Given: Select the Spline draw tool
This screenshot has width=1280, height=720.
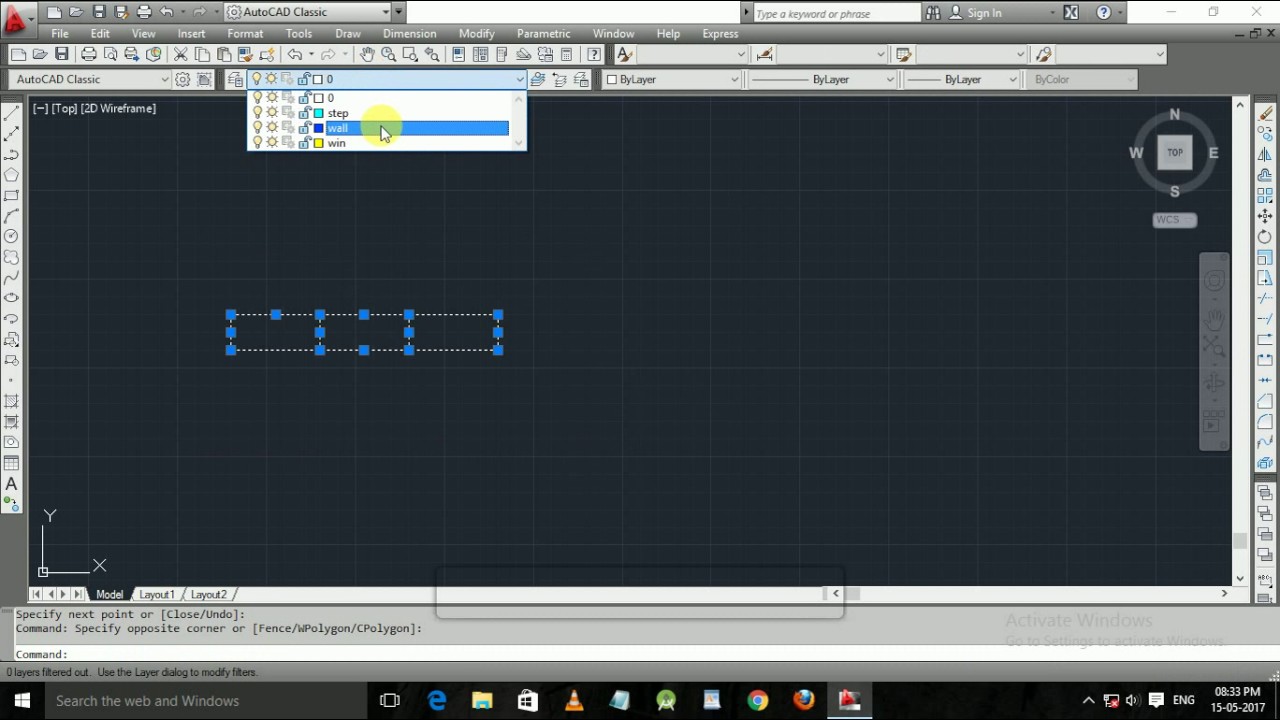Looking at the screenshot, I should tap(11, 277).
